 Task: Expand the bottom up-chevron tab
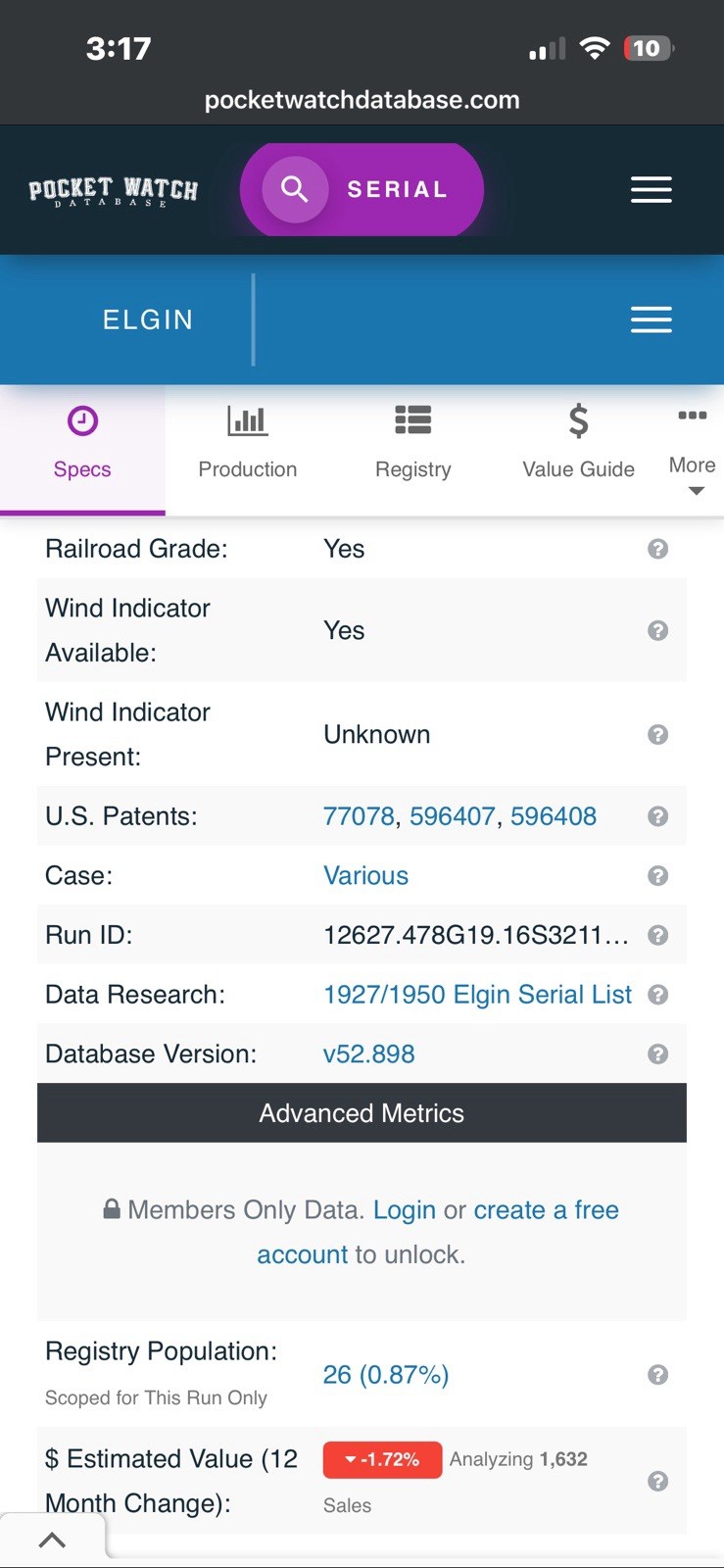(52, 1540)
